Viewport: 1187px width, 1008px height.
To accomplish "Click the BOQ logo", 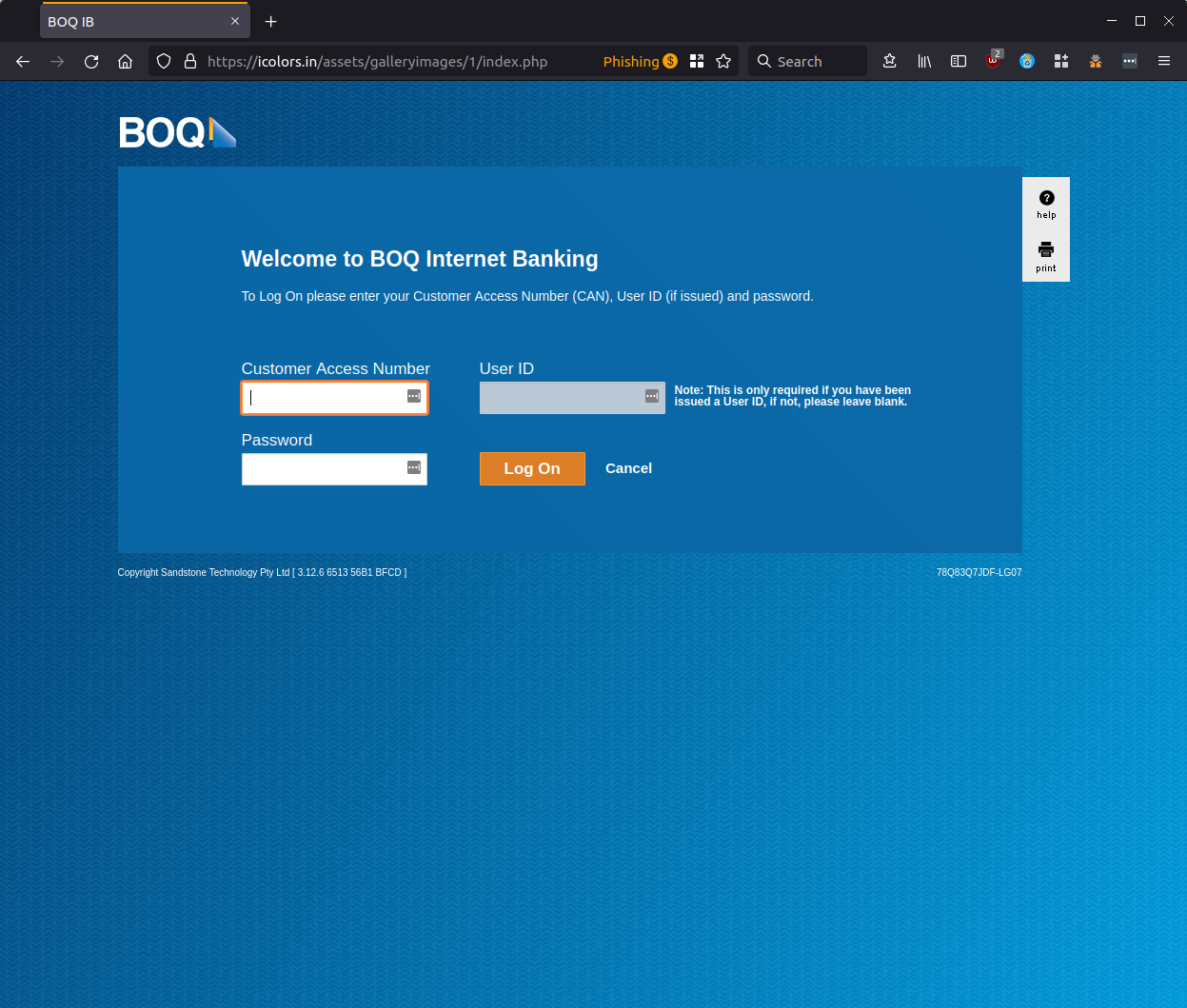I will click(x=177, y=131).
